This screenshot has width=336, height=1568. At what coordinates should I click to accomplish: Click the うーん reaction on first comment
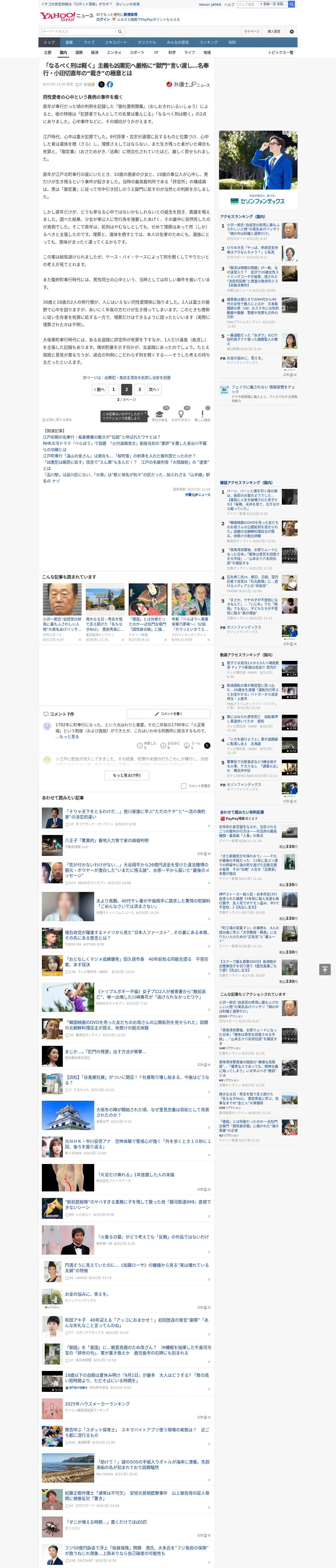(x=193, y=745)
